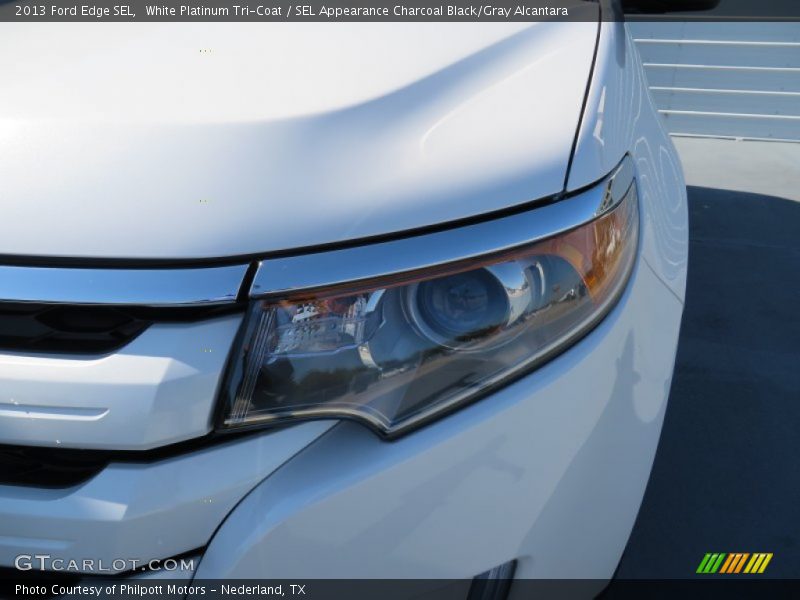This screenshot has width=800, height=600.
Task: Select the "2013 Ford Edge SEL" title text
Action: tap(75, 11)
